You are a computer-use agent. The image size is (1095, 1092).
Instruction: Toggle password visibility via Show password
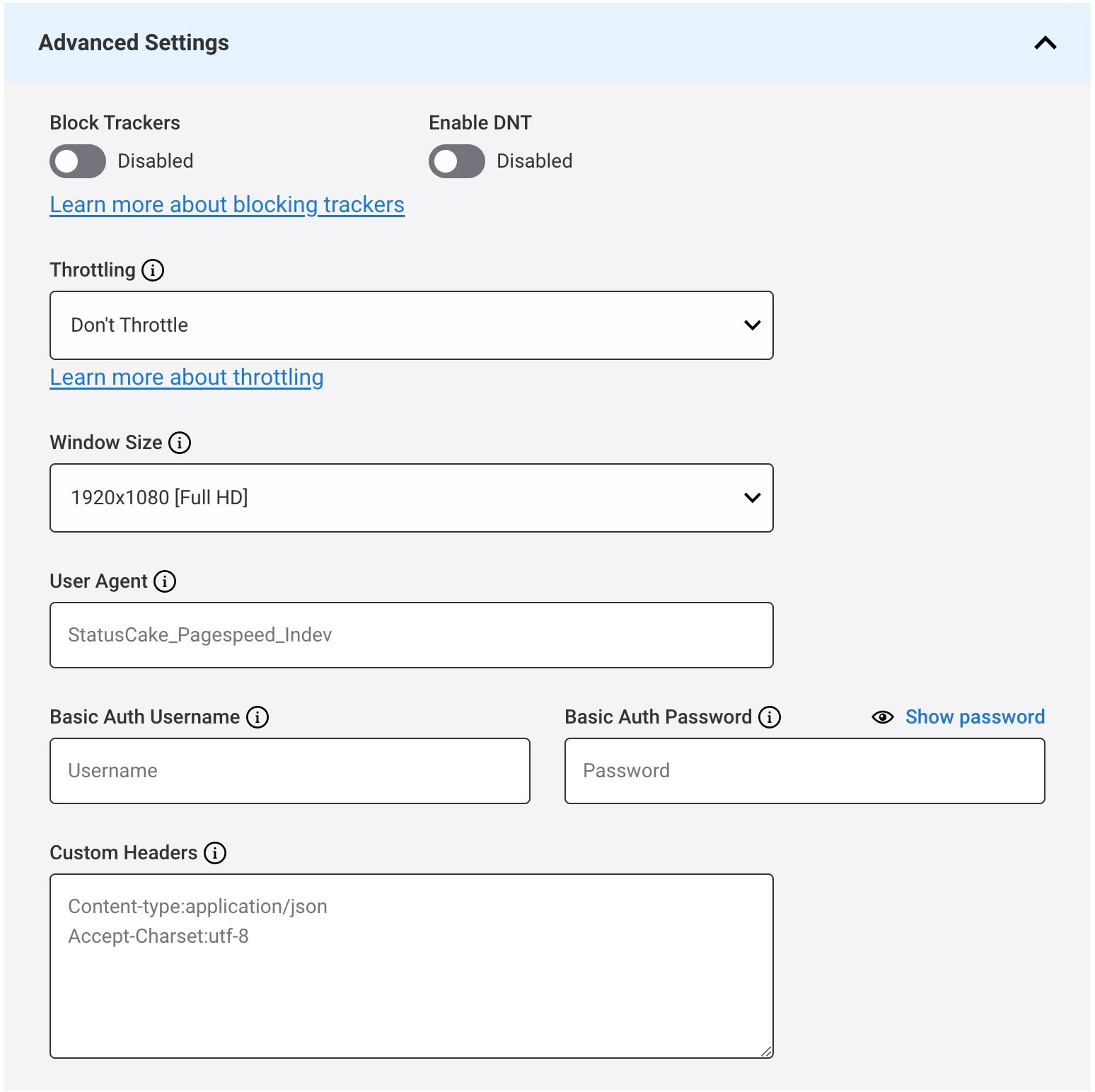[975, 716]
